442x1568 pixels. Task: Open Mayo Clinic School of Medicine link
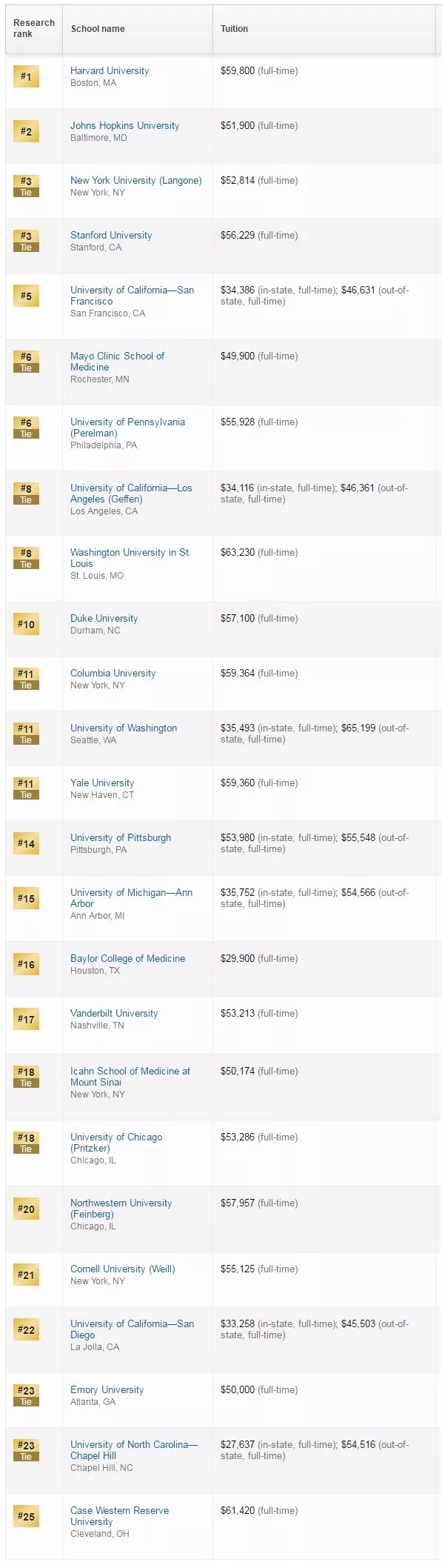click(117, 362)
